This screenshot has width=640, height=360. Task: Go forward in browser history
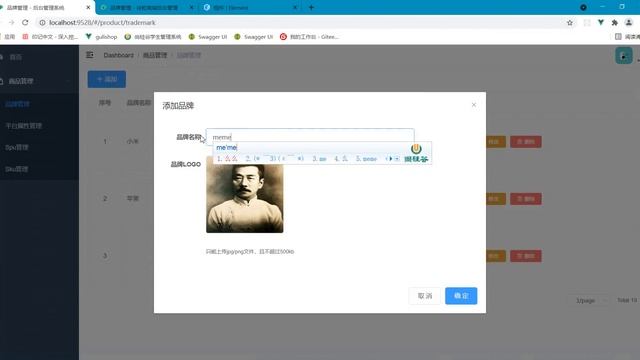point(11,22)
